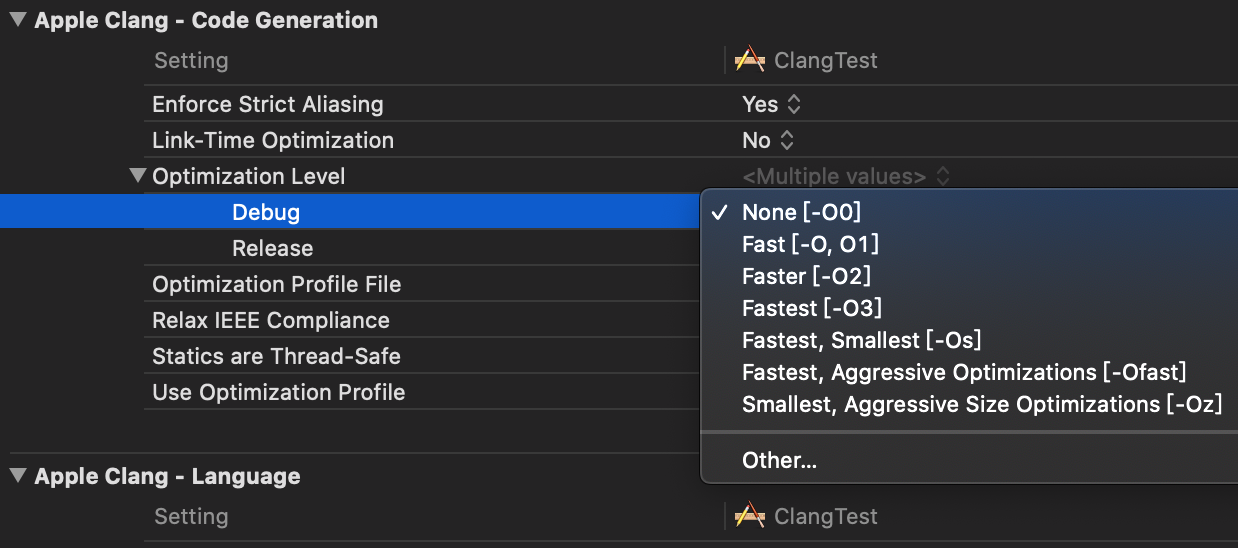This screenshot has height=548, width=1238.
Task: Choose Smallest, Aggressive Size Optimizations [-Oz]
Action: click(981, 404)
